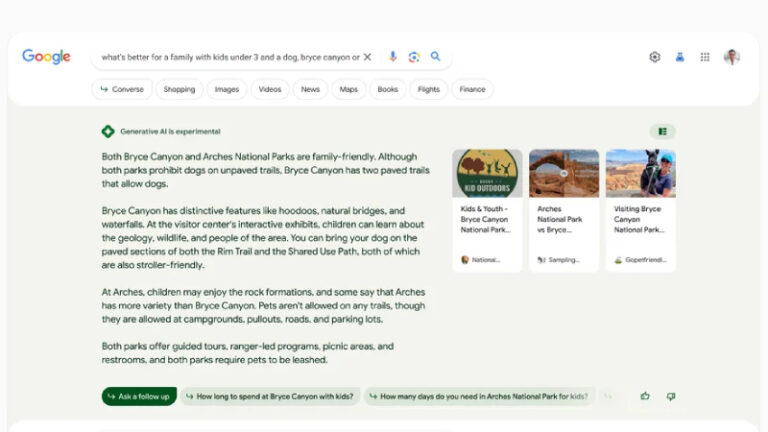Switch to the Shopping filter

[x=179, y=89]
